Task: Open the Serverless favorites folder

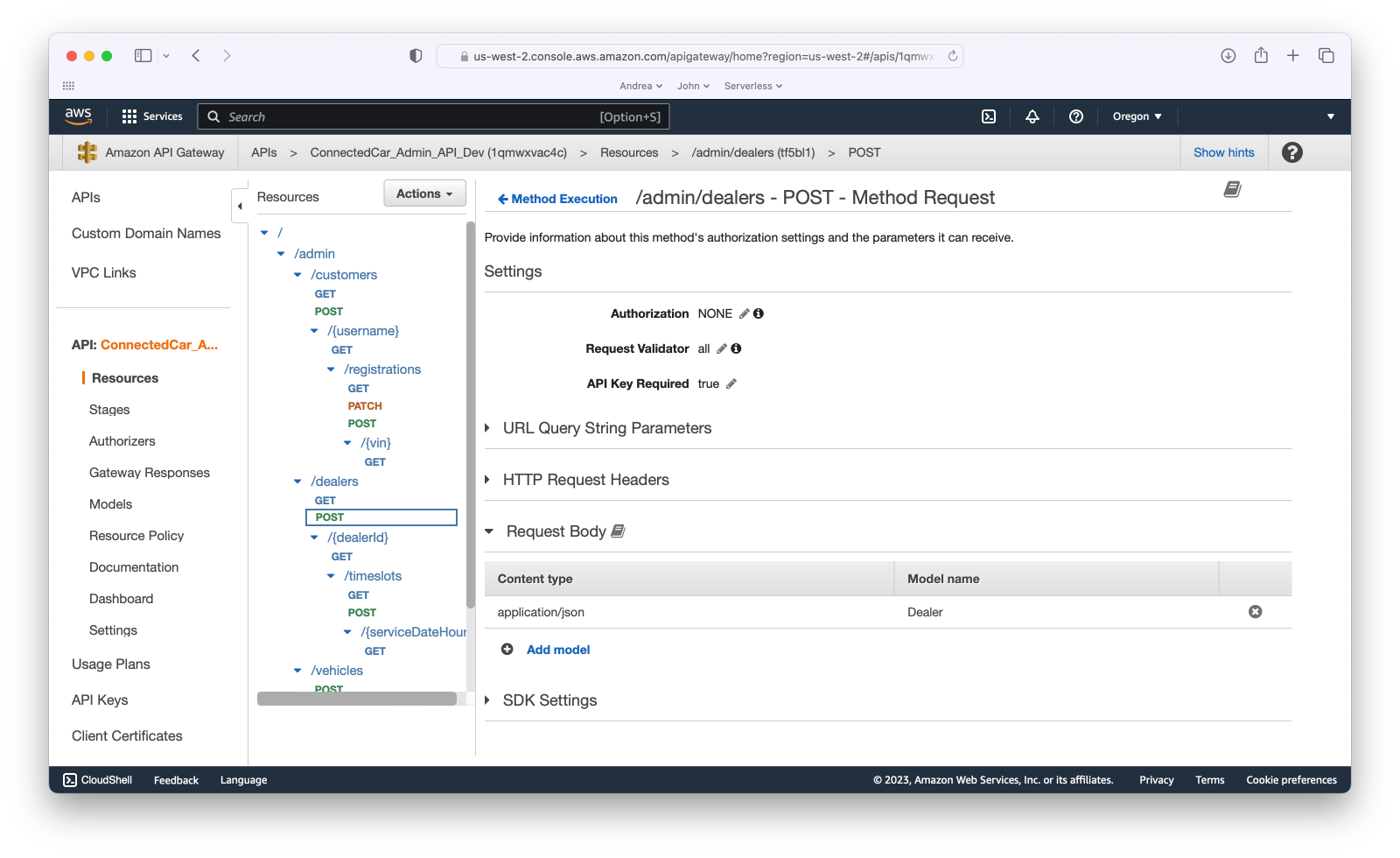Action: coord(753,86)
